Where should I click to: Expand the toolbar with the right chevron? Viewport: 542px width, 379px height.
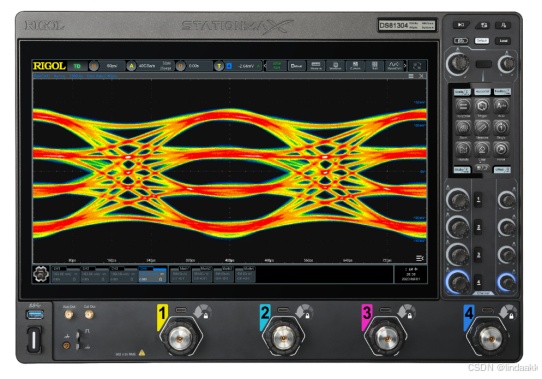[405, 65]
